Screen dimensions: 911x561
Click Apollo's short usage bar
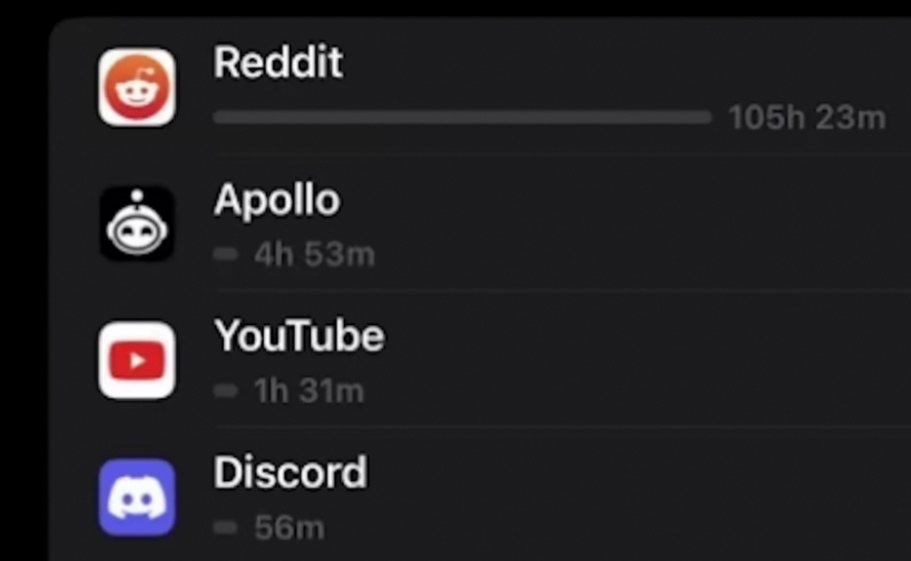point(225,254)
